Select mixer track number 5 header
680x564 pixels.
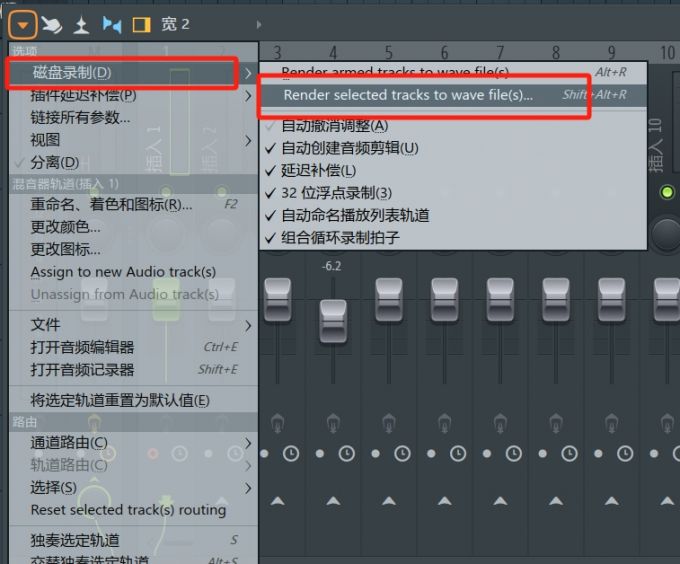point(389,53)
